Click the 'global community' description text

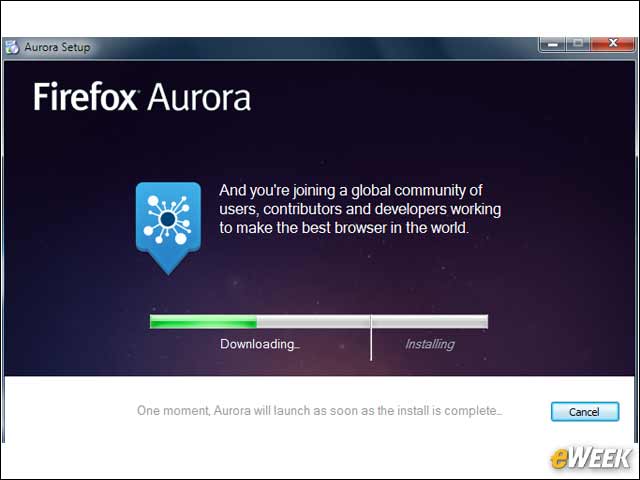point(360,209)
